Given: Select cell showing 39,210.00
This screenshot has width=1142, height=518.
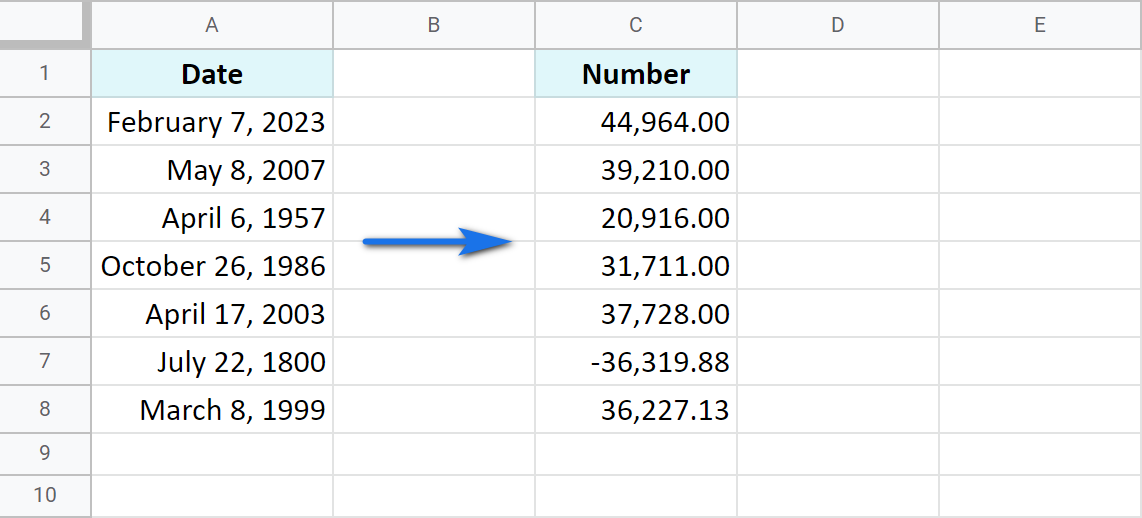Looking at the screenshot, I should point(636,169).
